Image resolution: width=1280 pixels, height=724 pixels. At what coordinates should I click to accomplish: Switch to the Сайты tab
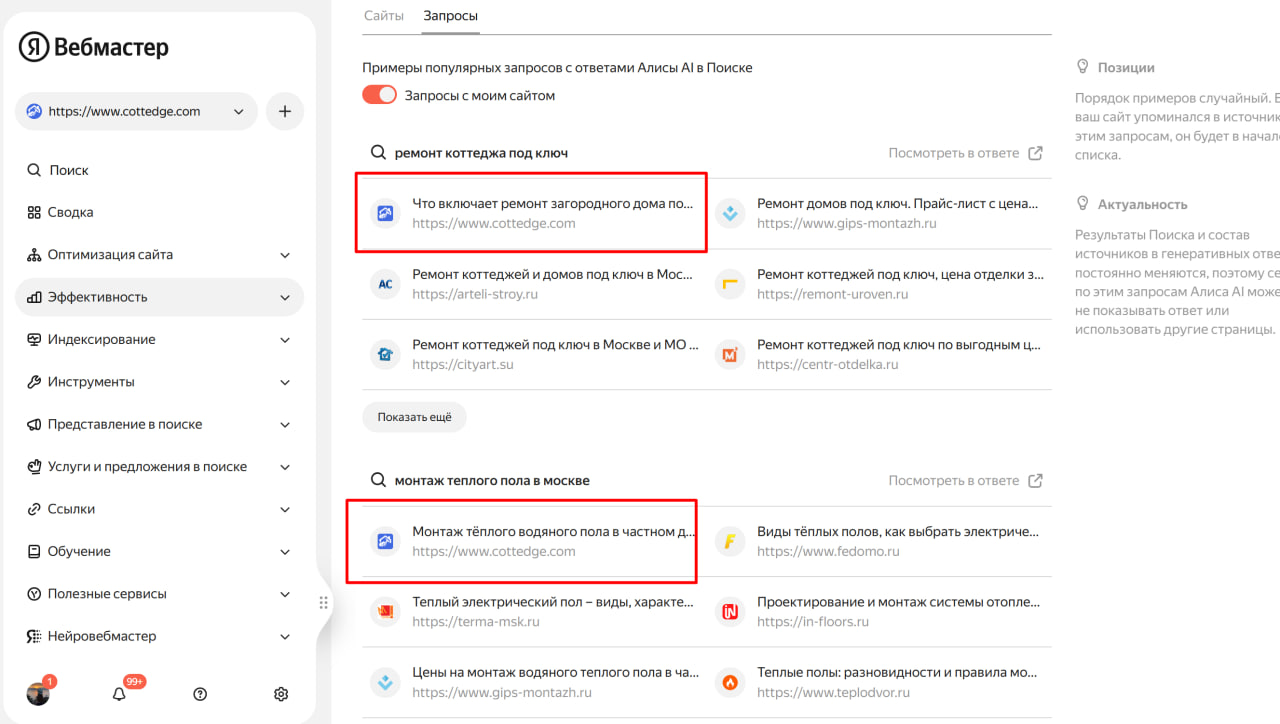click(x=384, y=16)
